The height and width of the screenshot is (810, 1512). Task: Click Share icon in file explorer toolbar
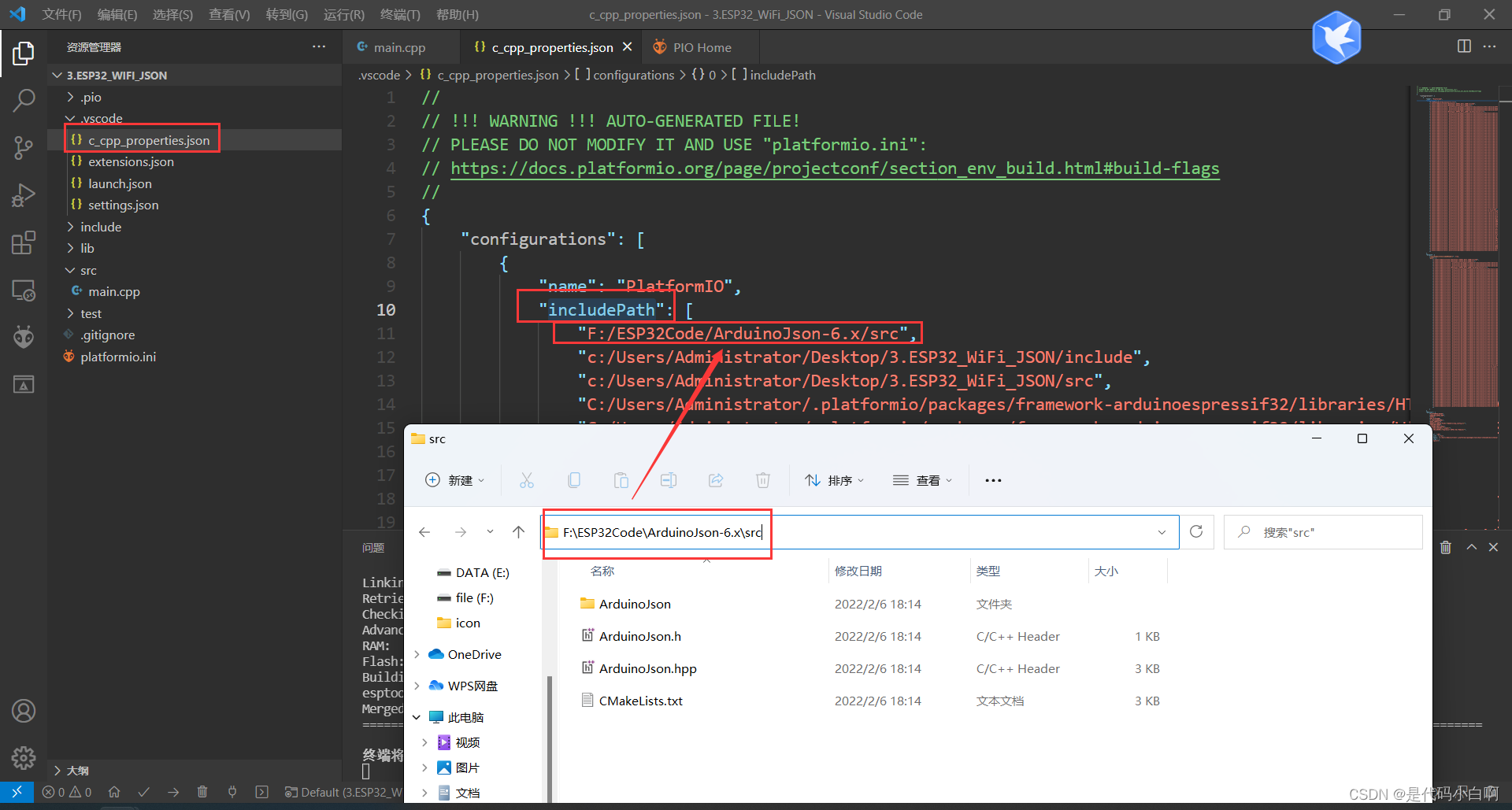pyautogui.click(x=716, y=480)
